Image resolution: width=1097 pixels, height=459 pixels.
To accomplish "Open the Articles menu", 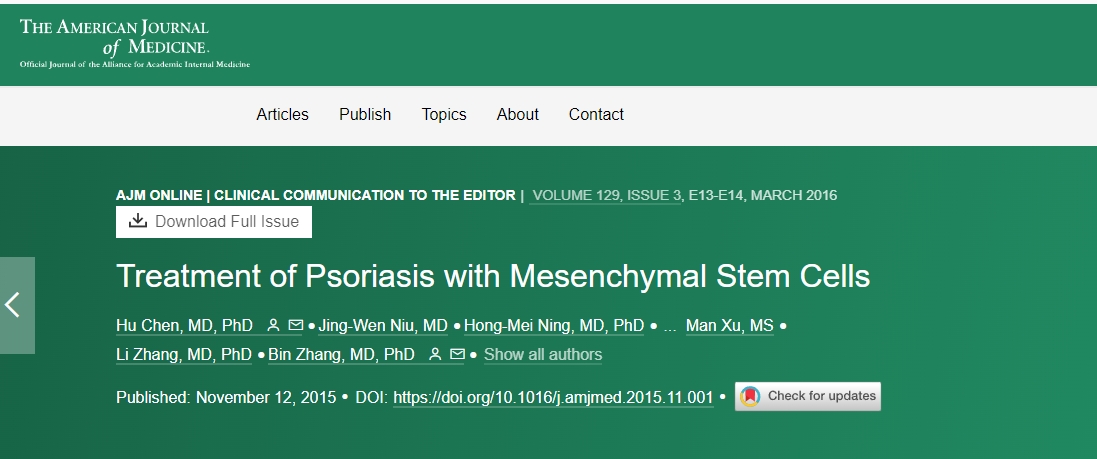I will [x=282, y=114].
